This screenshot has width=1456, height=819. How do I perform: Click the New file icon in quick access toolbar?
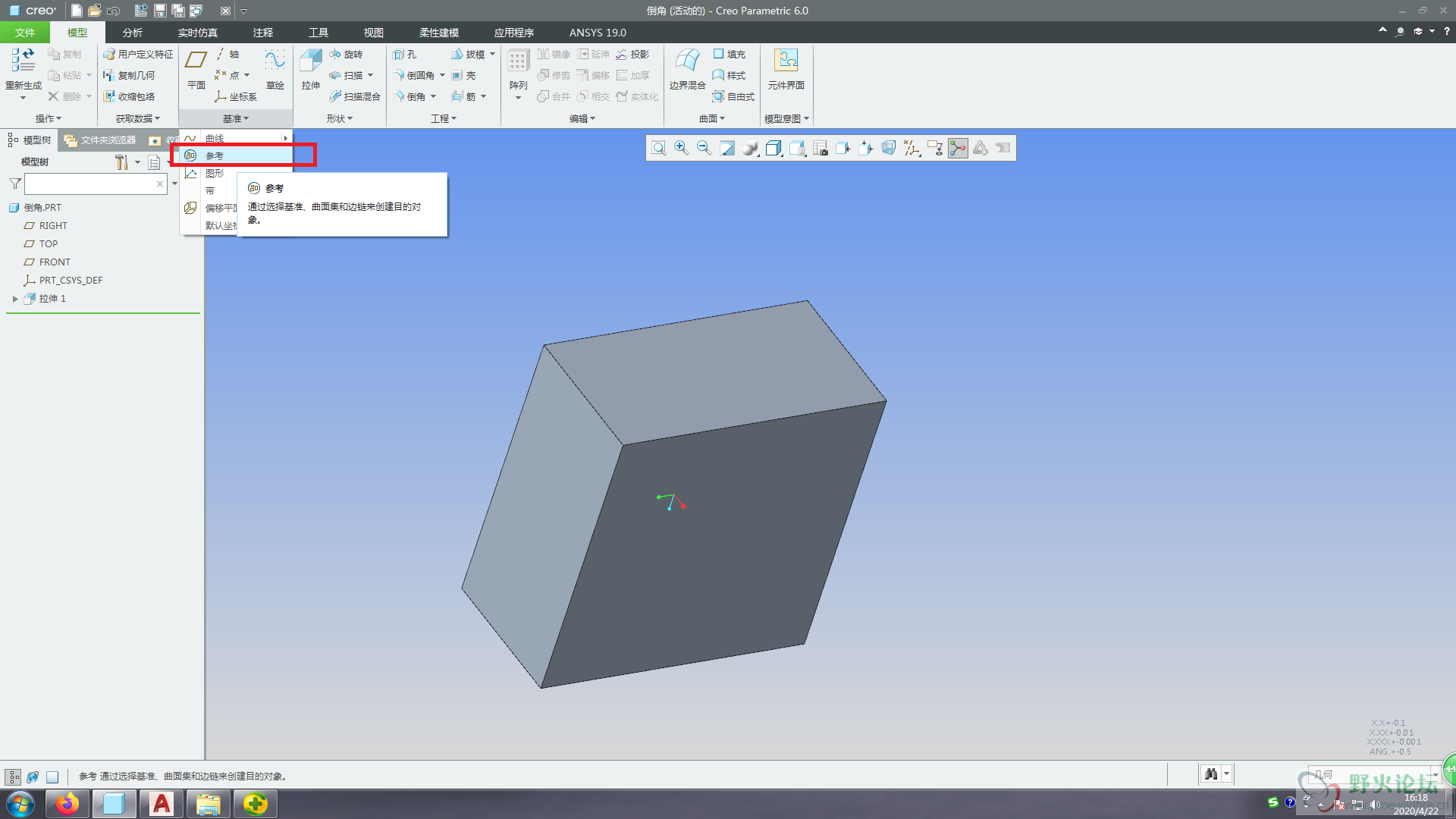77,11
